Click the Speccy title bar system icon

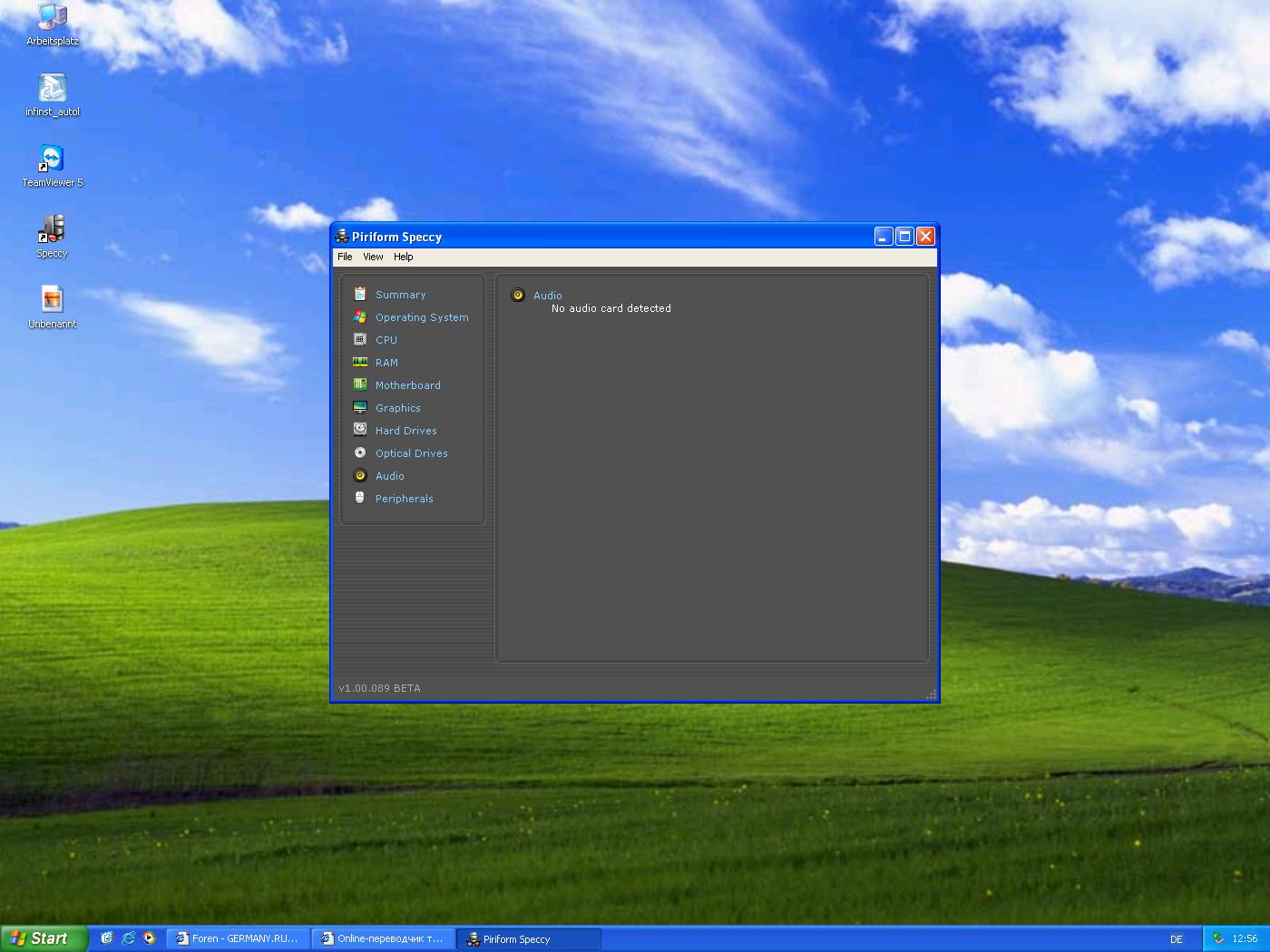(x=342, y=237)
